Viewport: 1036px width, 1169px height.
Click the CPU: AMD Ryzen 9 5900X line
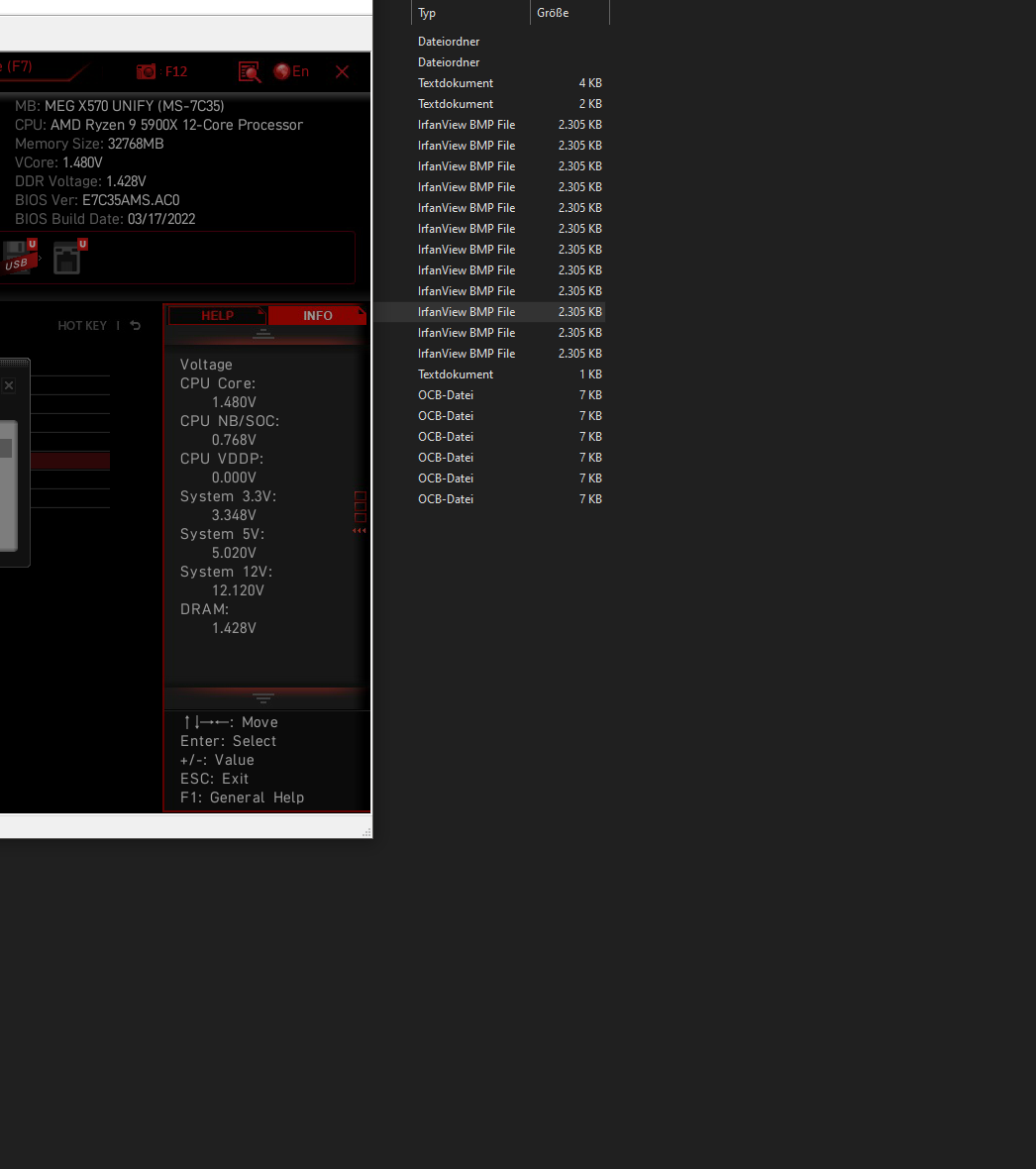tap(158, 125)
